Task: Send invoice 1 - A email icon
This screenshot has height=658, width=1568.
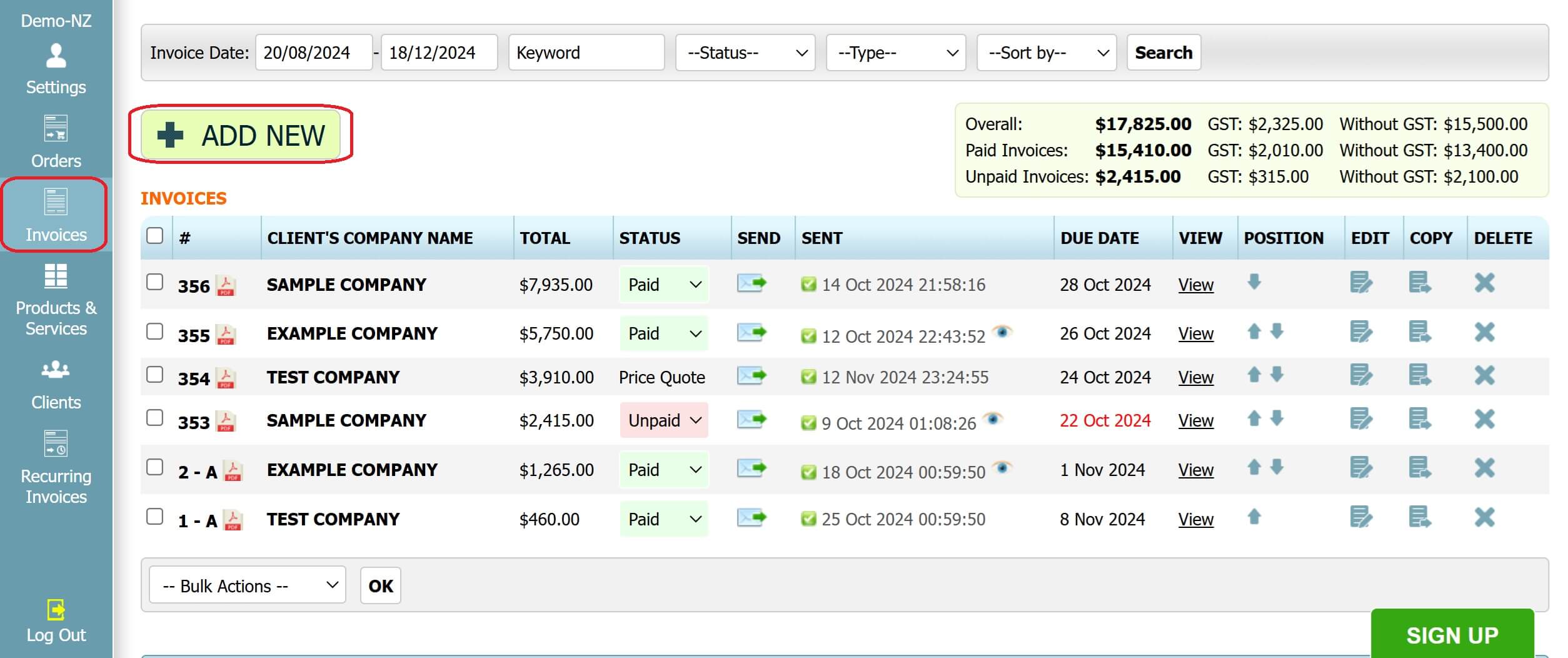Action: [751, 518]
